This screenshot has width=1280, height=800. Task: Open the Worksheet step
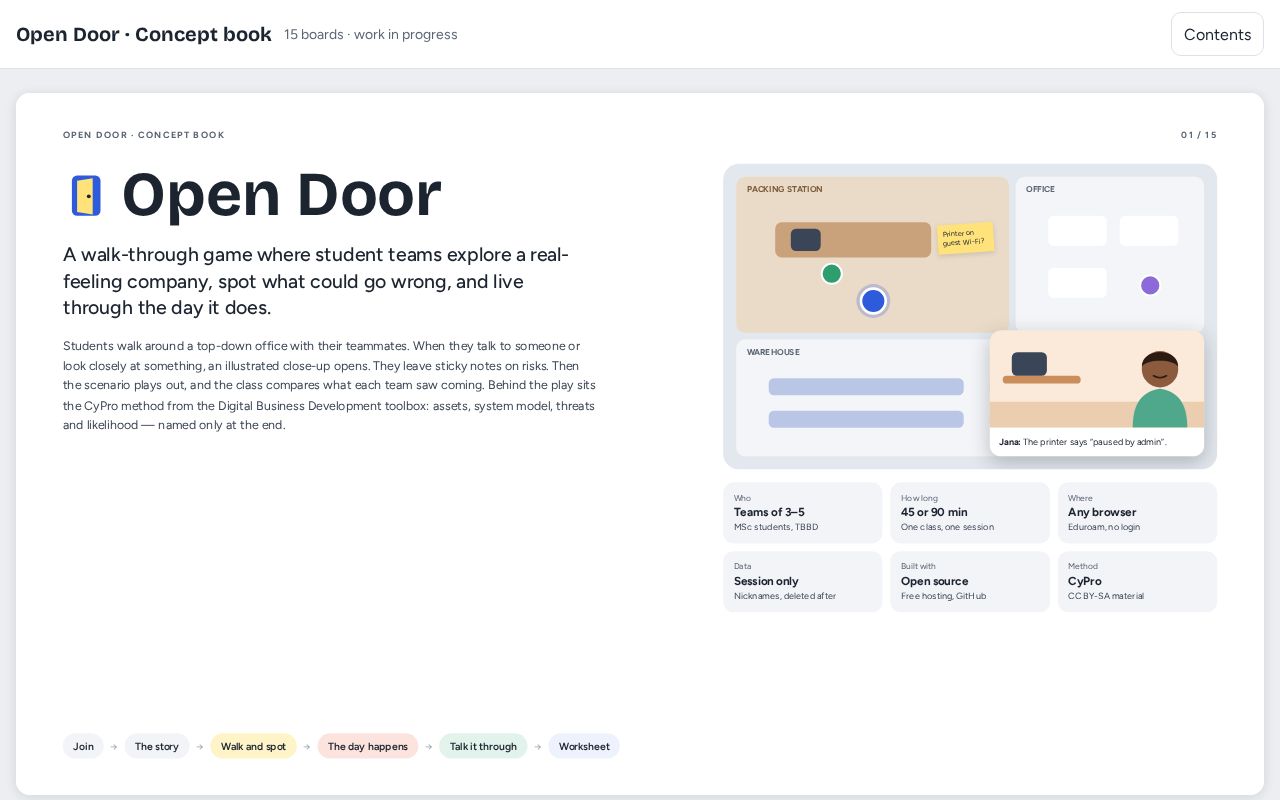click(584, 746)
